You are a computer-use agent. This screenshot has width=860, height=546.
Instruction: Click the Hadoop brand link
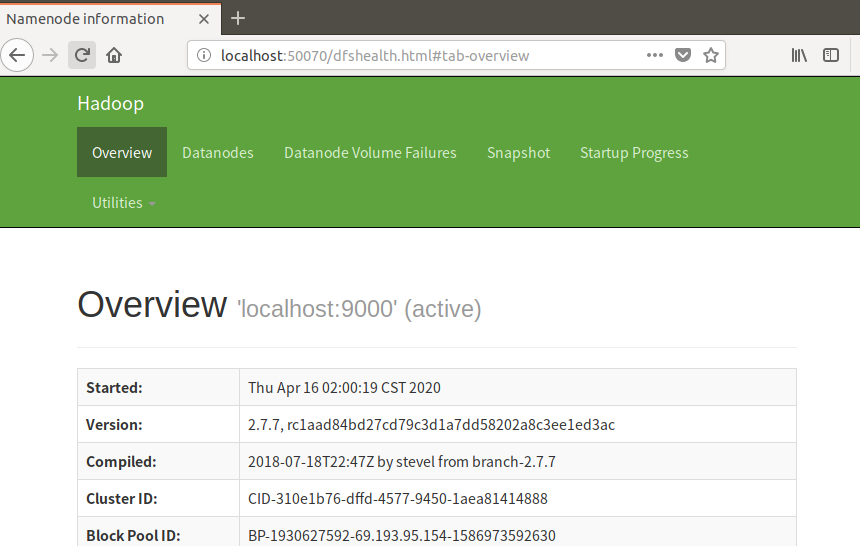click(110, 104)
